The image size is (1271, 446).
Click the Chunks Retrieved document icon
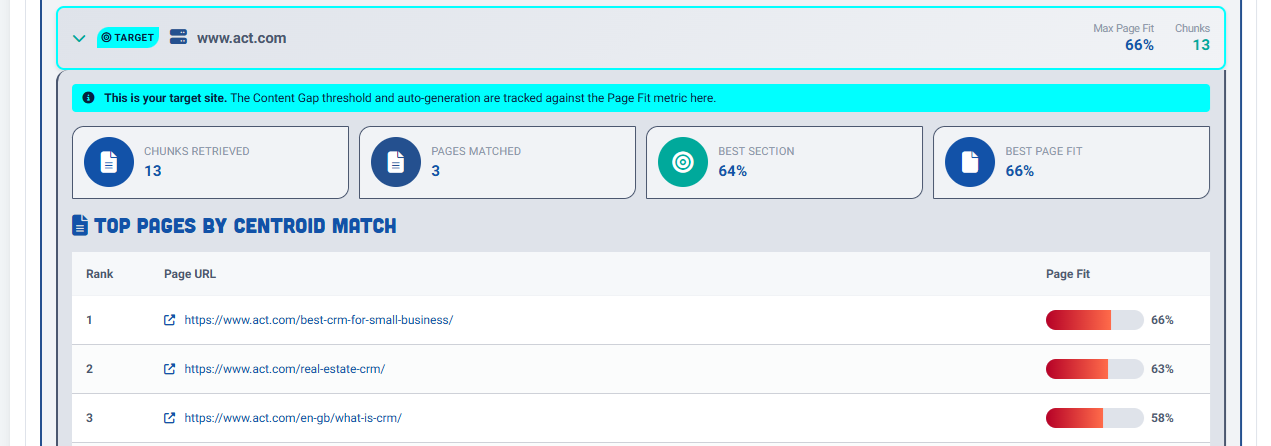[x=108, y=162]
